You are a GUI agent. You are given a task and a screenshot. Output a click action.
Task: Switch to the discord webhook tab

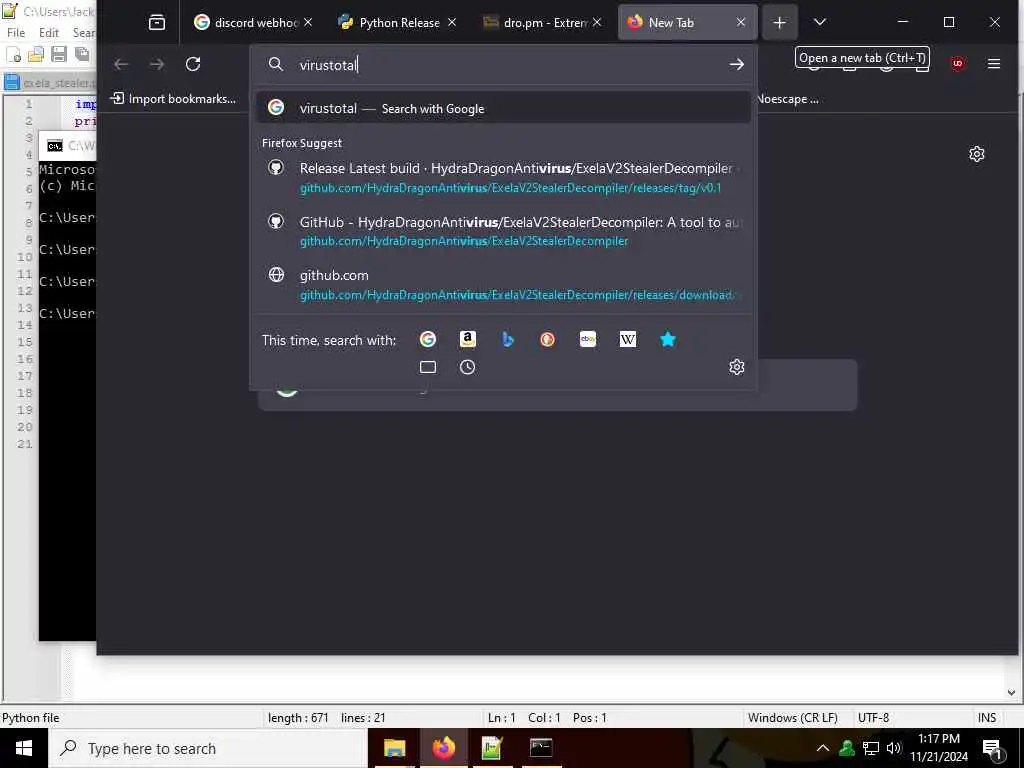coord(246,23)
